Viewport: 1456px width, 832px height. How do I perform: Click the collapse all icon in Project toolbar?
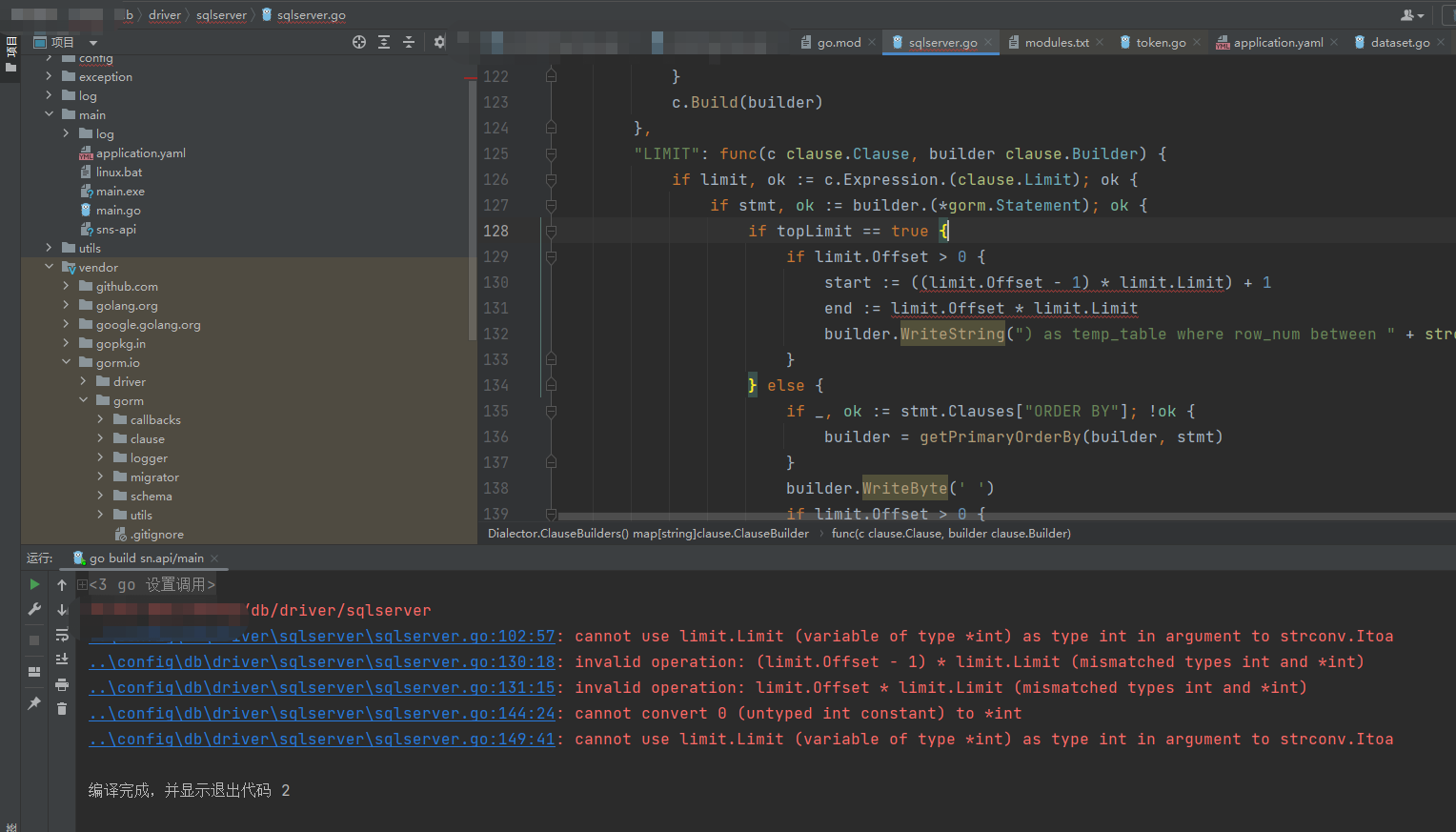[x=409, y=42]
